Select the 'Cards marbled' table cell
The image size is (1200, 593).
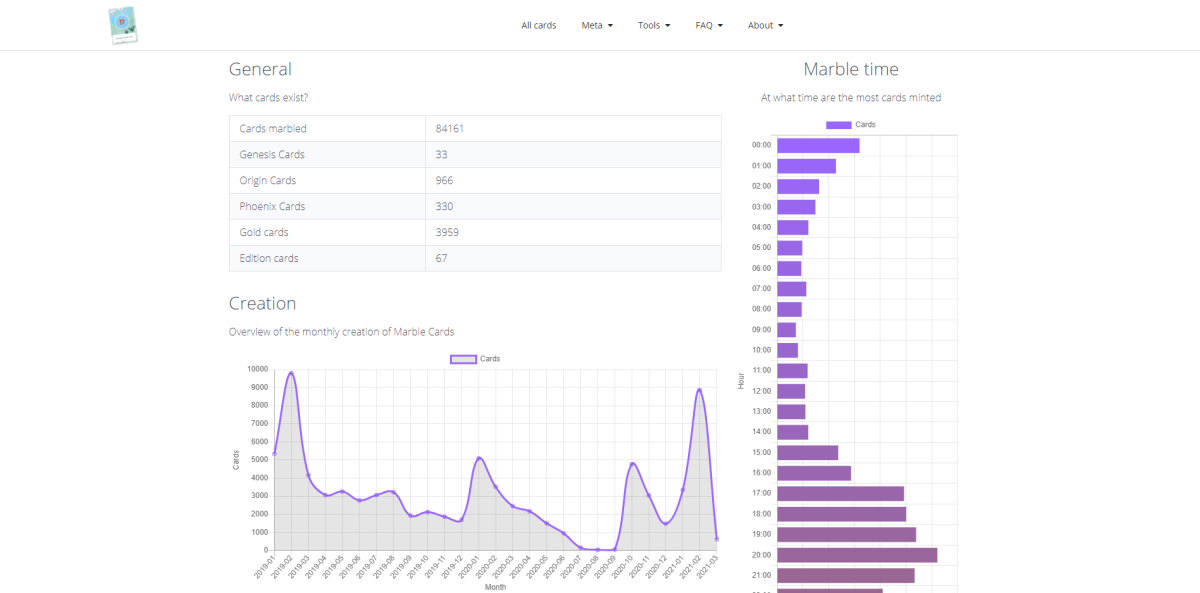tap(327, 129)
